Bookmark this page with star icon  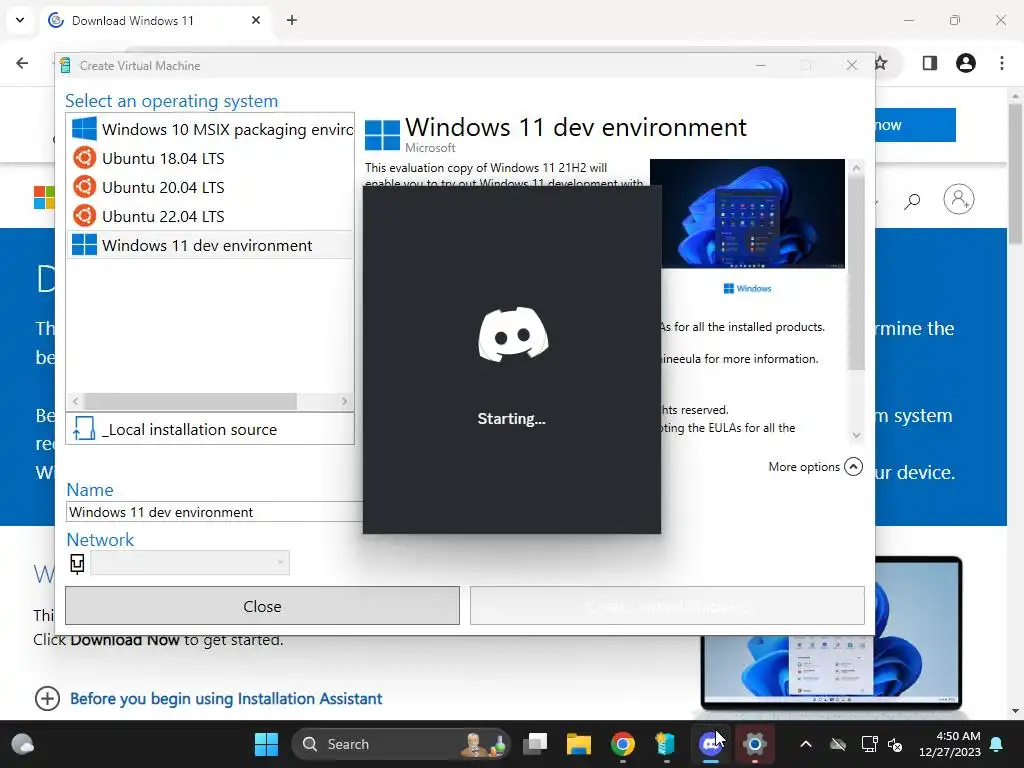pyautogui.click(x=881, y=63)
